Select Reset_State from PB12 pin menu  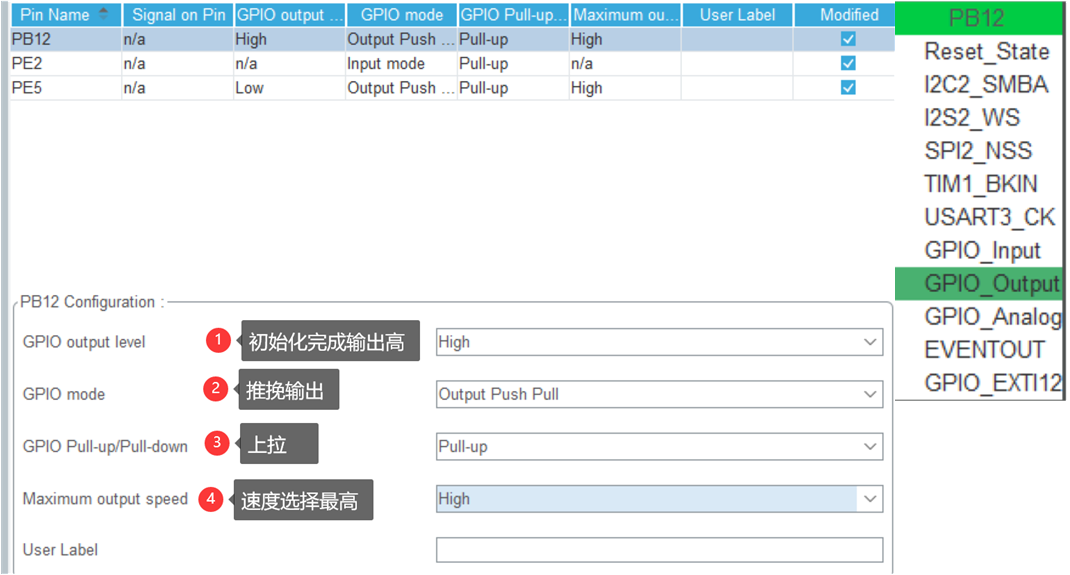[x=986, y=52]
